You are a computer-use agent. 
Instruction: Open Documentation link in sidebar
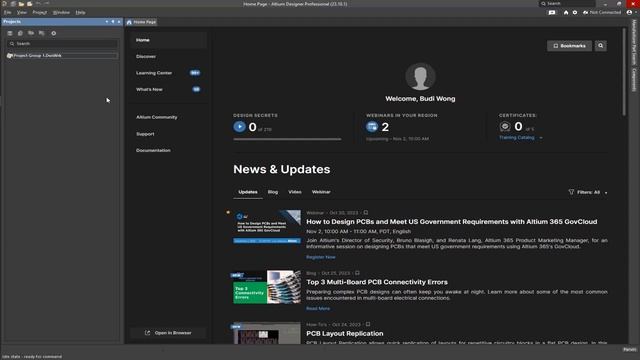[153, 150]
